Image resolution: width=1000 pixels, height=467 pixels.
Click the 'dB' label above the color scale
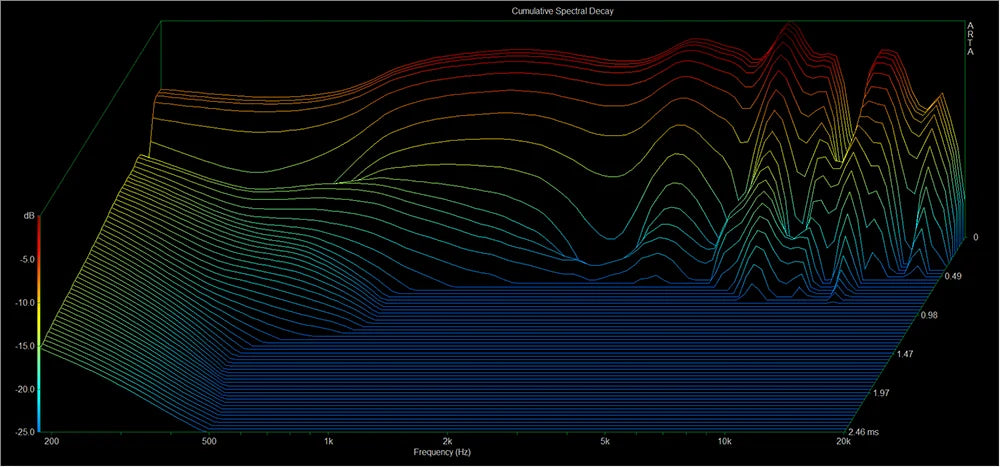[x=29, y=217]
